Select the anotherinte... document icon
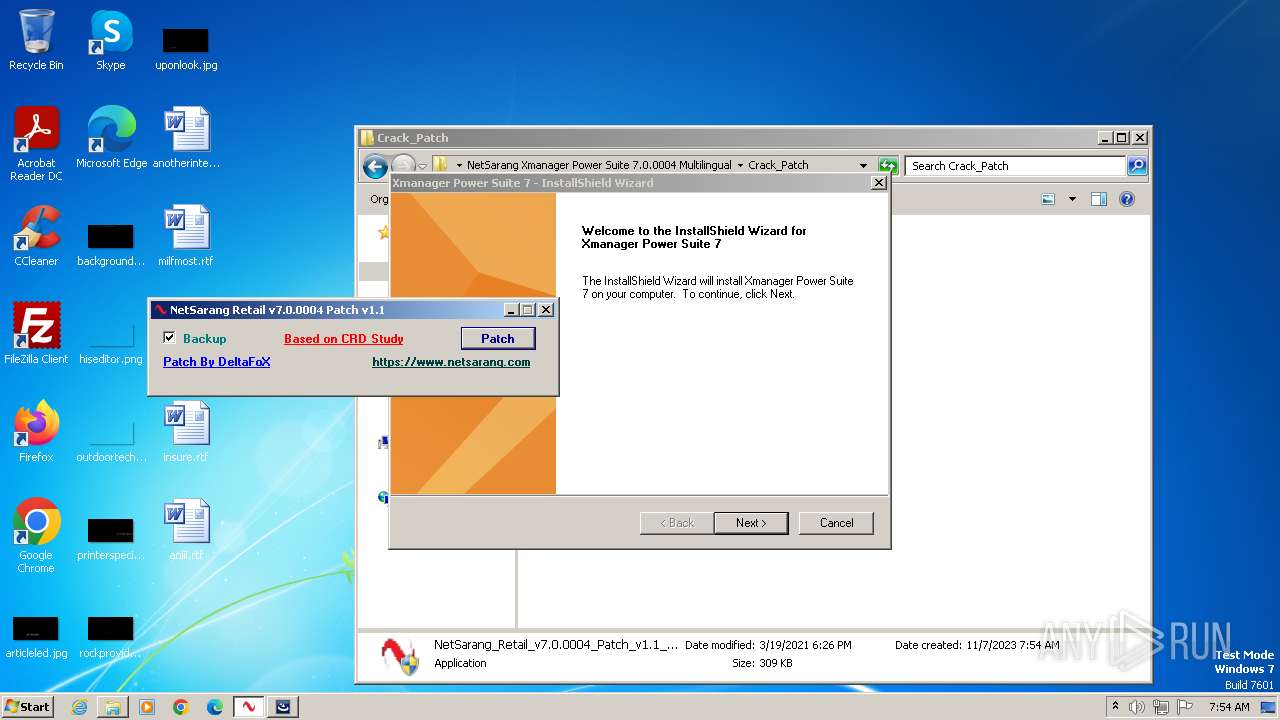The image size is (1280, 720). point(186,137)
